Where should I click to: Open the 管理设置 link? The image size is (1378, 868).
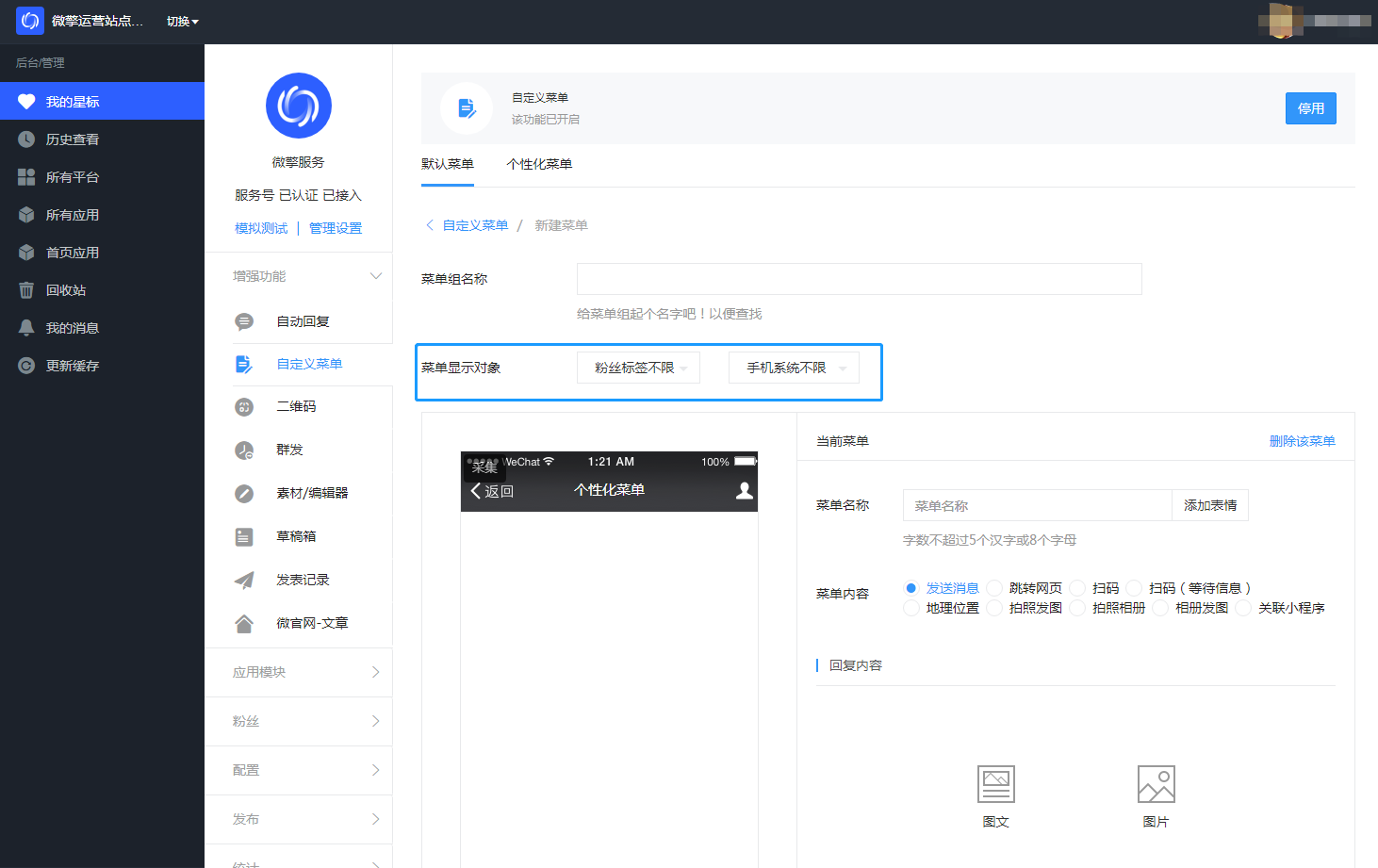click(336, 228)
